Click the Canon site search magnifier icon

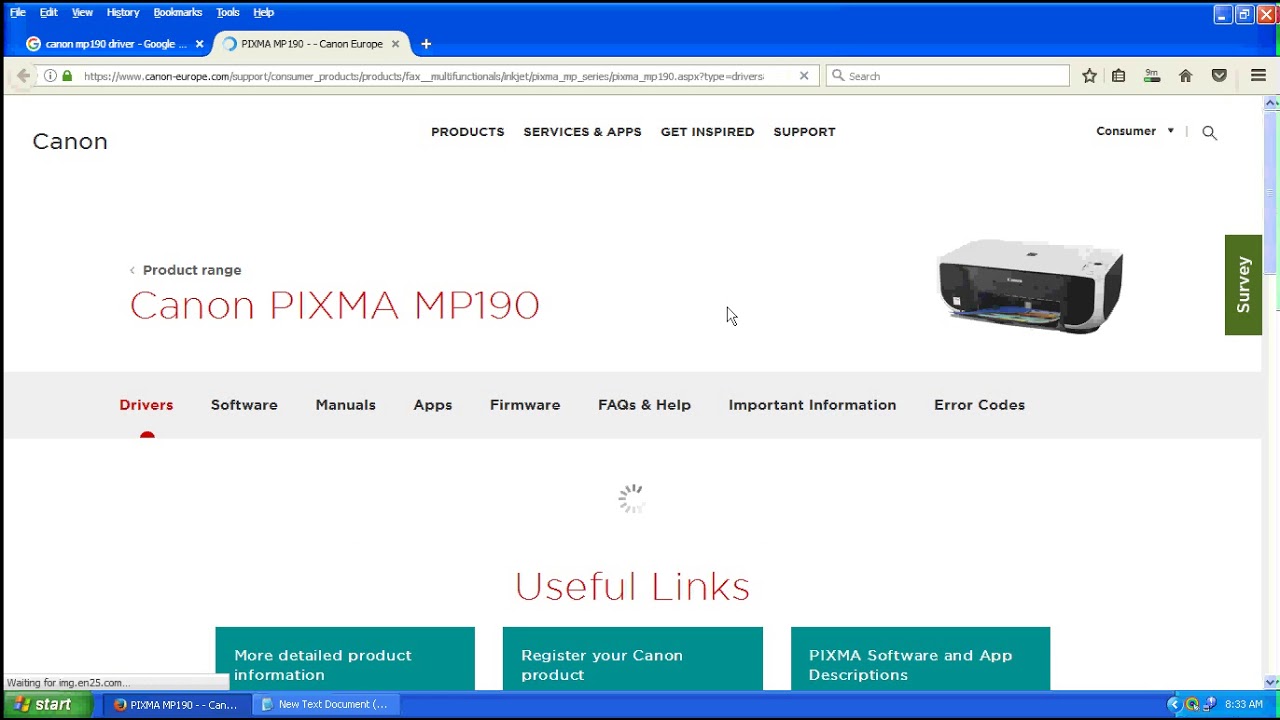click(1209, 132)
